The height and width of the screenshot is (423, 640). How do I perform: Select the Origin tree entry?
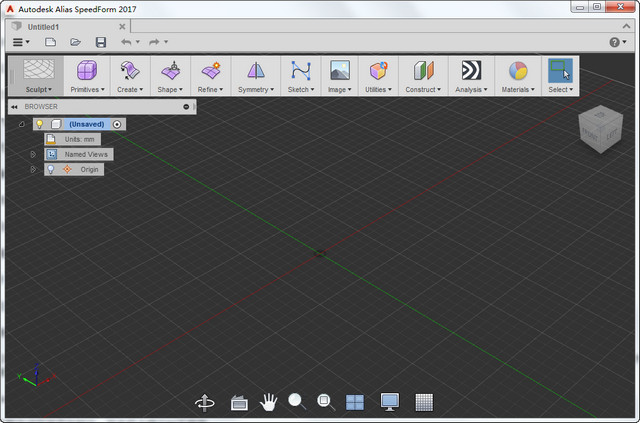89,169
